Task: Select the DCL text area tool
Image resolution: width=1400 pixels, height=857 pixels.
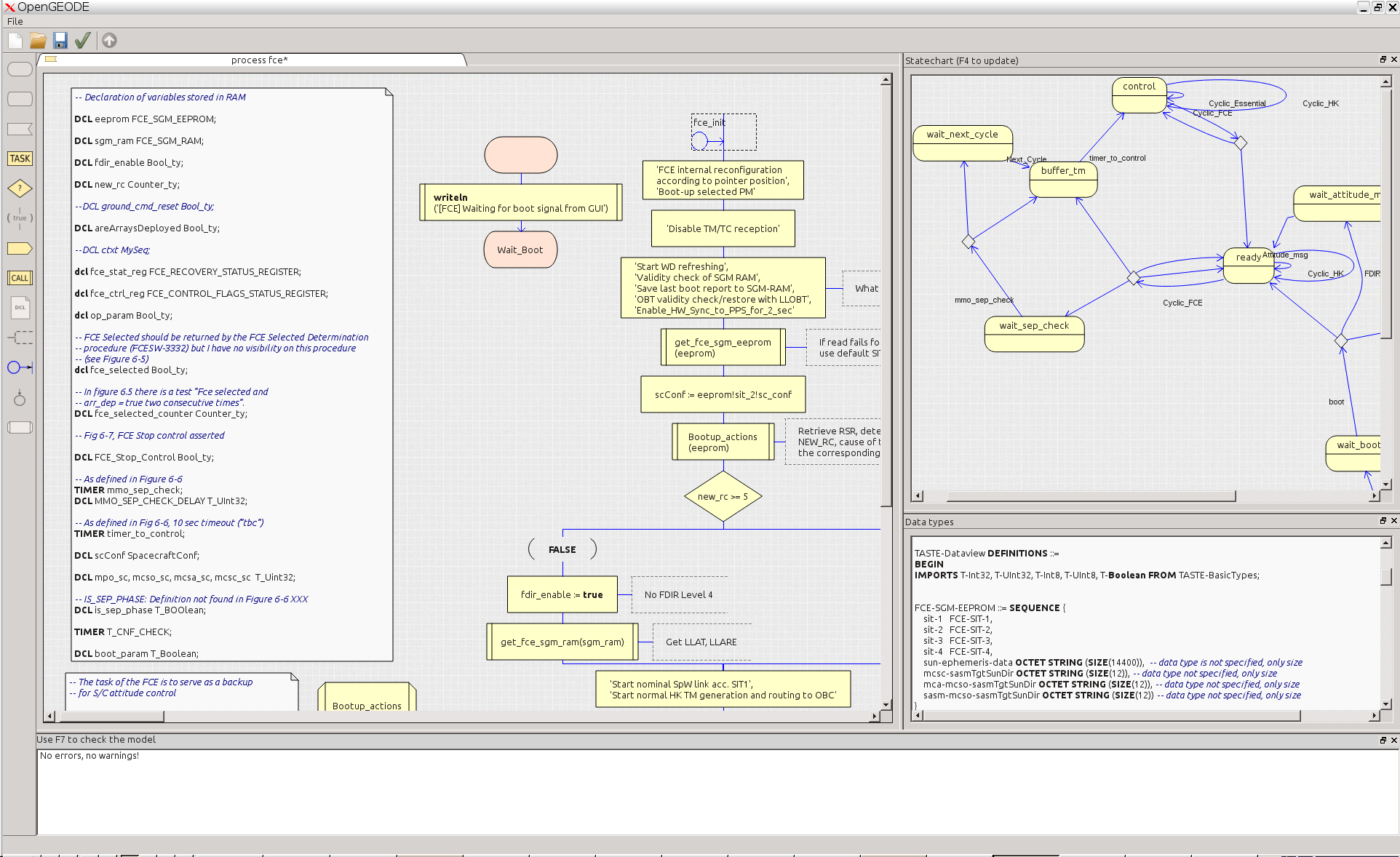Action: tap(20, 308)
